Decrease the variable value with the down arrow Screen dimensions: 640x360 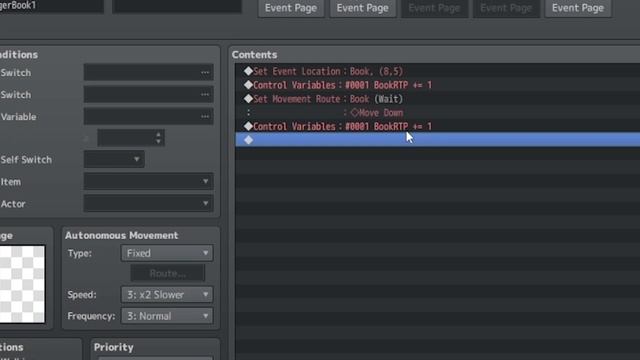click(158, 142)
